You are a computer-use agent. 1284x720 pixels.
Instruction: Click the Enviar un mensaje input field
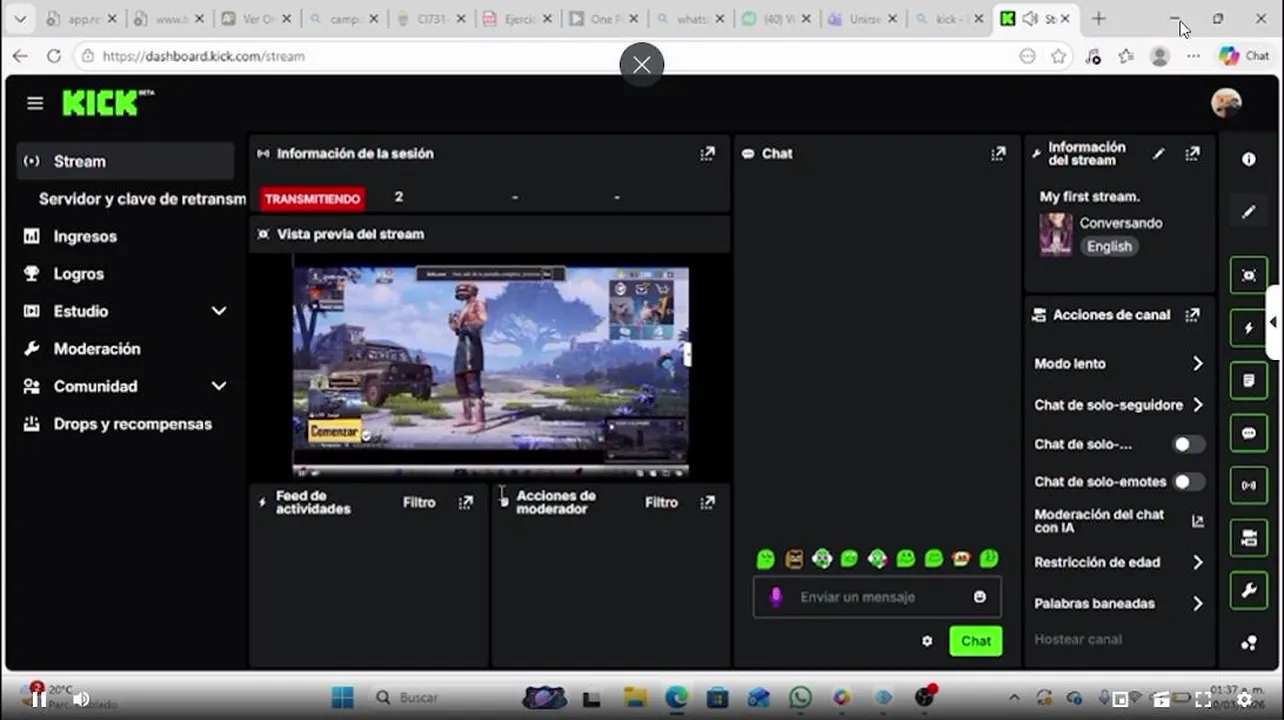[x=877, y=597]
